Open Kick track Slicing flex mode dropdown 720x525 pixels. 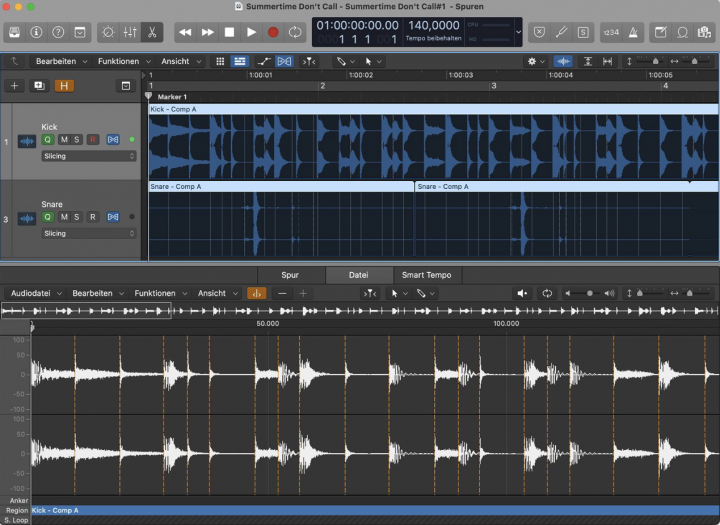(89, 156)
